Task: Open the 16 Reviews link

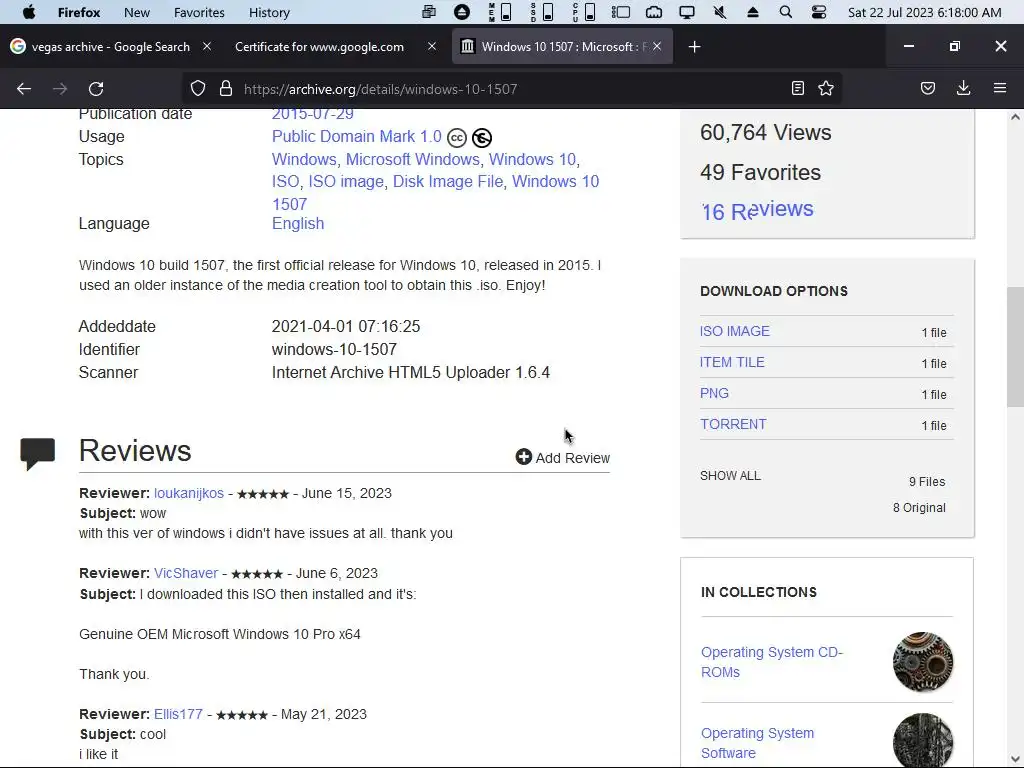Action: 757,210
